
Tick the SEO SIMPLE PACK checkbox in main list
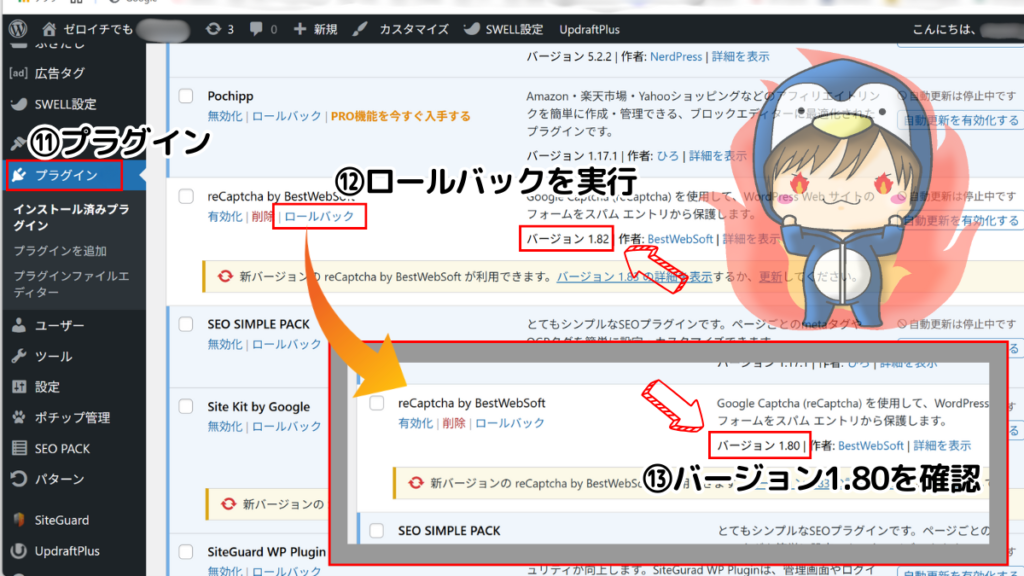click(x=186, y=324)
